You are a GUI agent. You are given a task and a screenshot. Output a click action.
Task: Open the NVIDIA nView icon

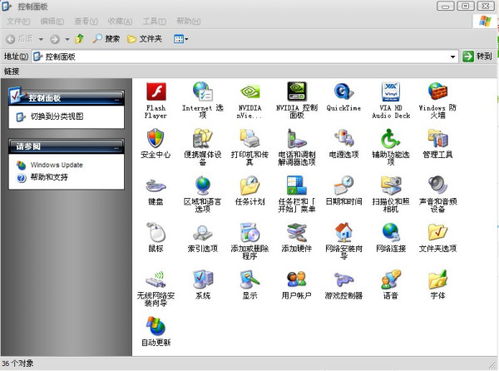click(x=250, y=92)
